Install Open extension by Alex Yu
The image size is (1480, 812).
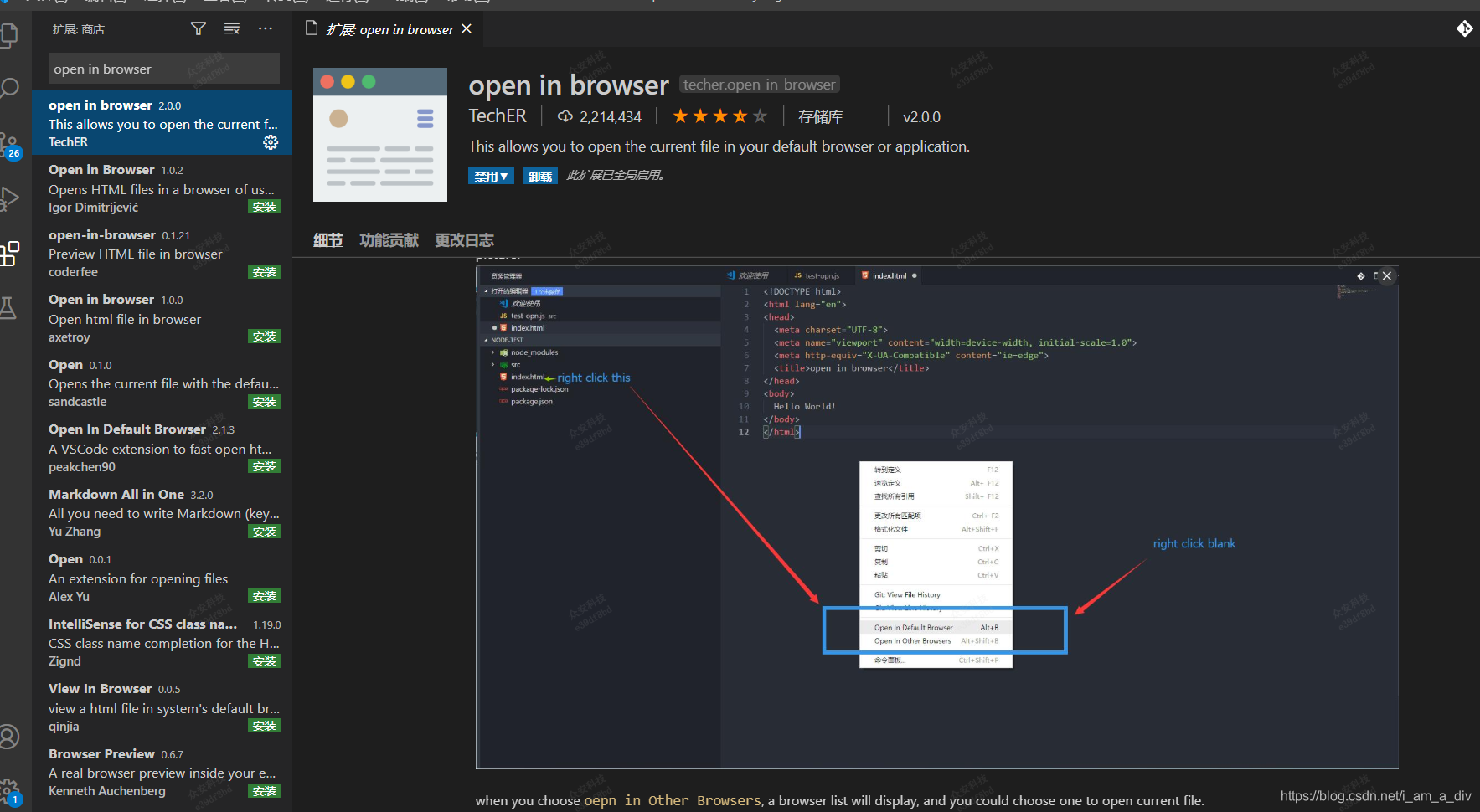(265, 596)
